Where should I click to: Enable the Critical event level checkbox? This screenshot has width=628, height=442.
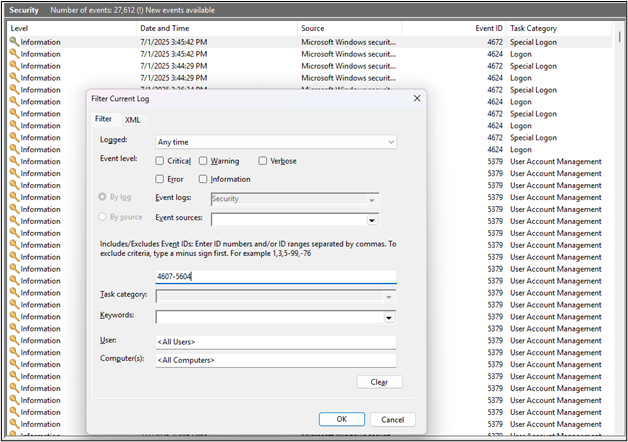[160, 161]
